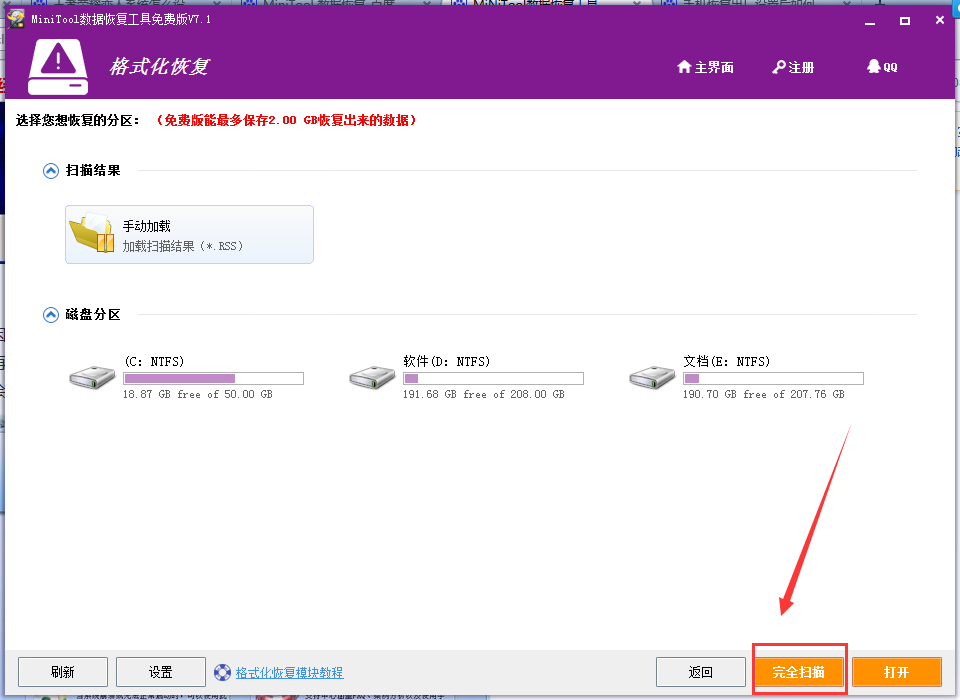Click the yellow folder icon on 手动加载
The height and width of the screenshot is (700, 960).
pos(92,233)
